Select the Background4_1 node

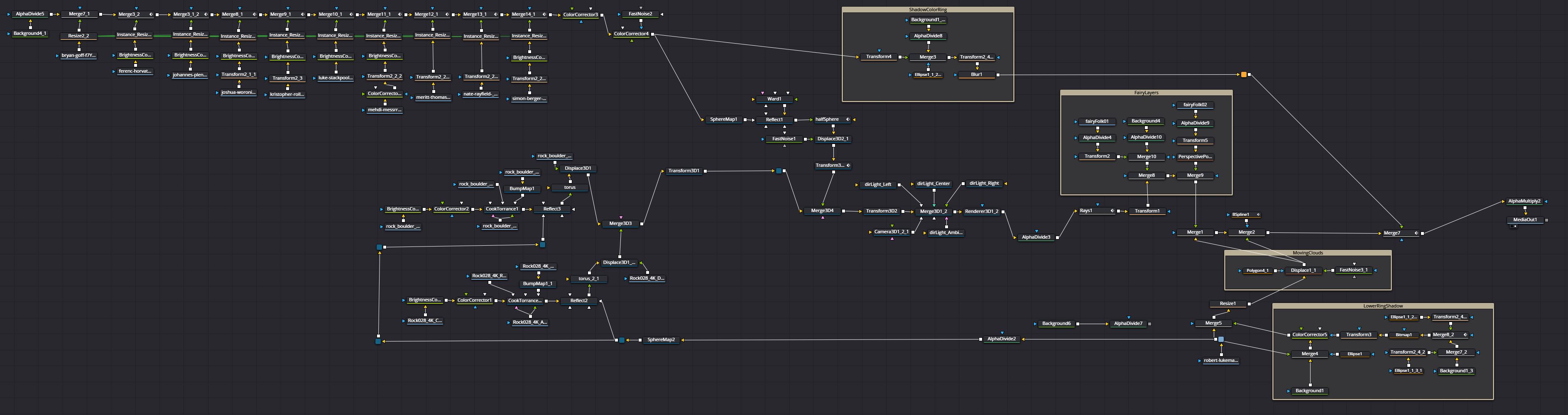click(x=30, y=34)
